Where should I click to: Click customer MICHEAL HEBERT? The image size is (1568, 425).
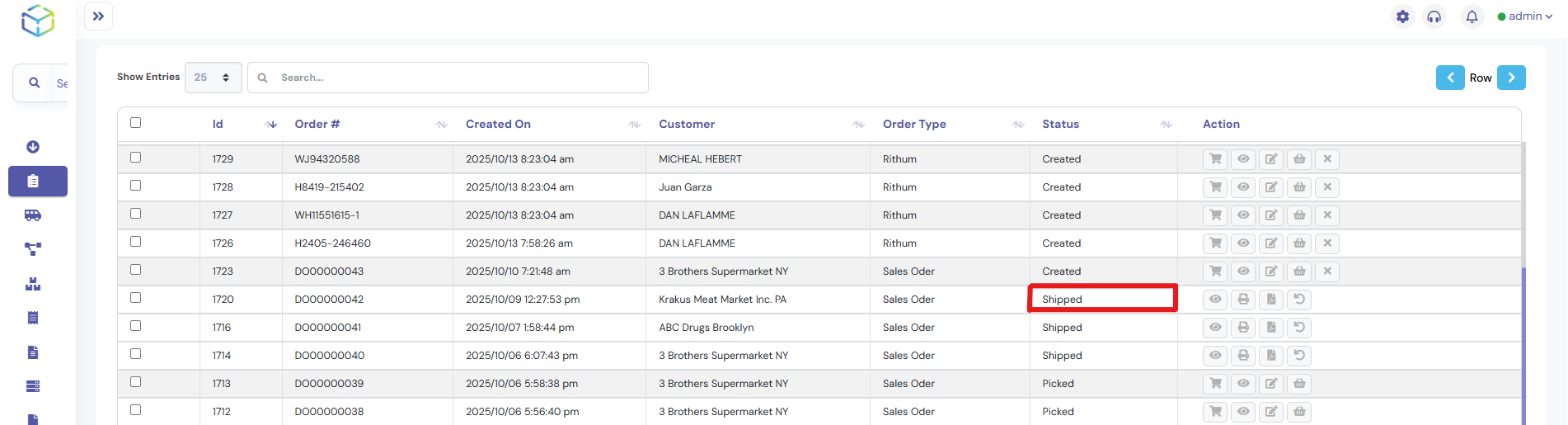pos(700,159)
